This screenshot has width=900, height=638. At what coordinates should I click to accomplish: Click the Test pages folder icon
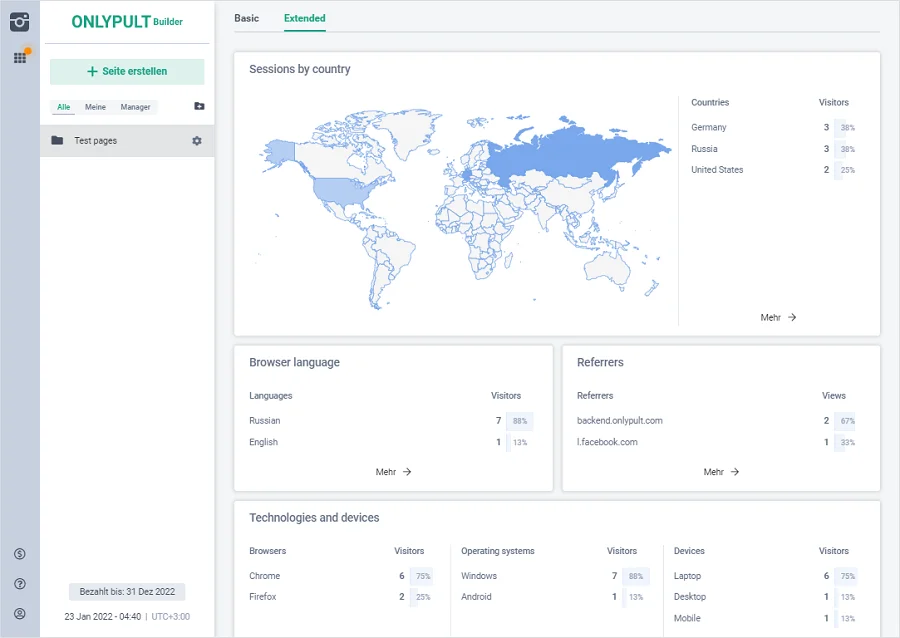pos(57,141)
